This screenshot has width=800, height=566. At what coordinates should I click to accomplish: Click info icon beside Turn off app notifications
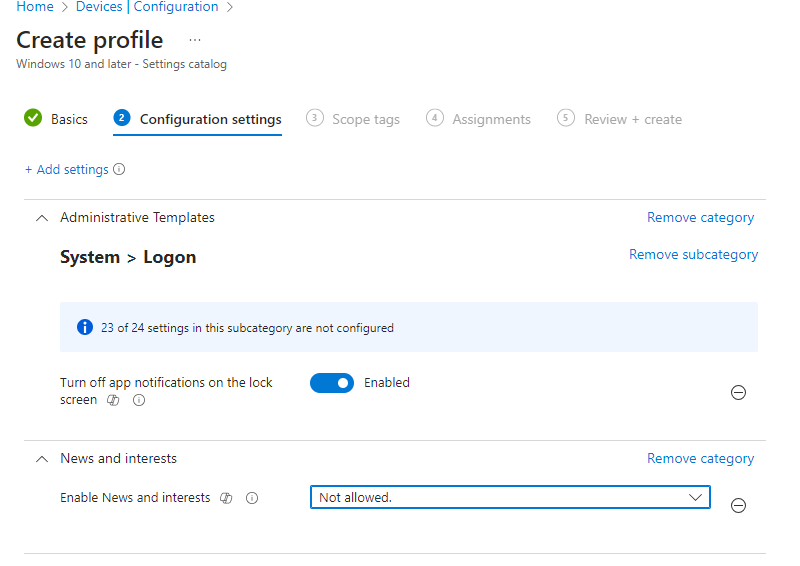tap(139, 401)
